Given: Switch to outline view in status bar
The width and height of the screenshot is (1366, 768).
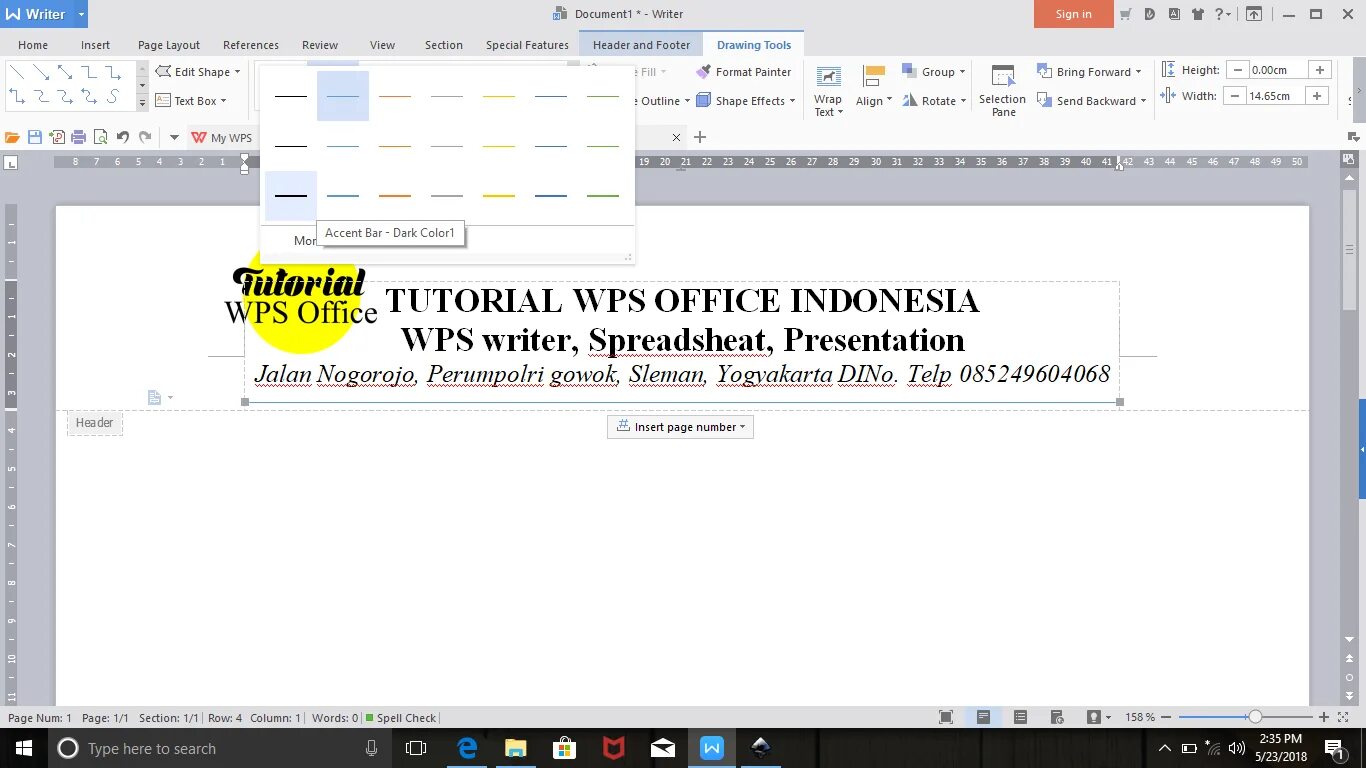Looking at the screenshot, I should pos(1020,717).
